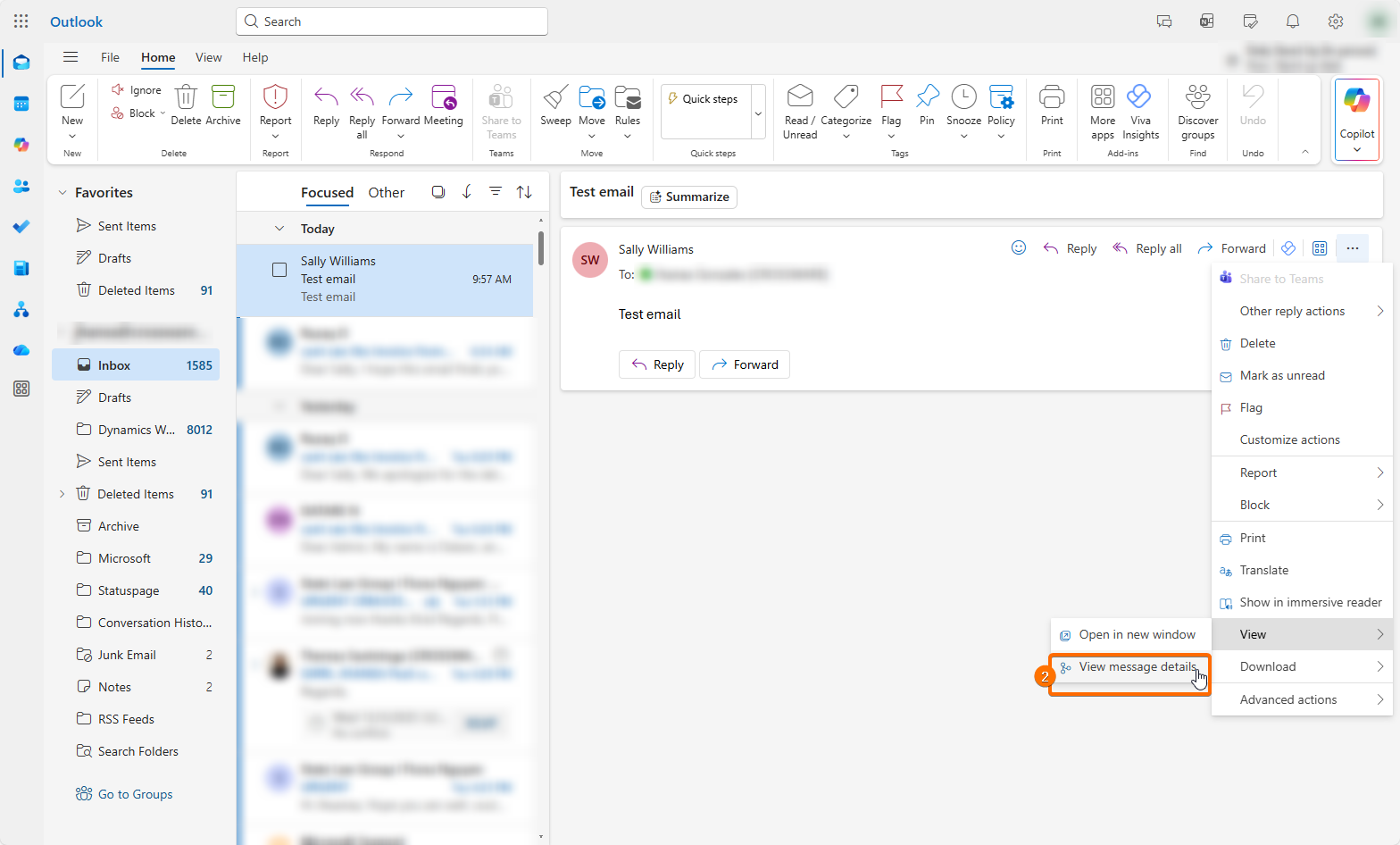This screenshot has height=845, width=1400.
Task: Check the Sally Williams email checkbox
Action: tap(279, 270)
